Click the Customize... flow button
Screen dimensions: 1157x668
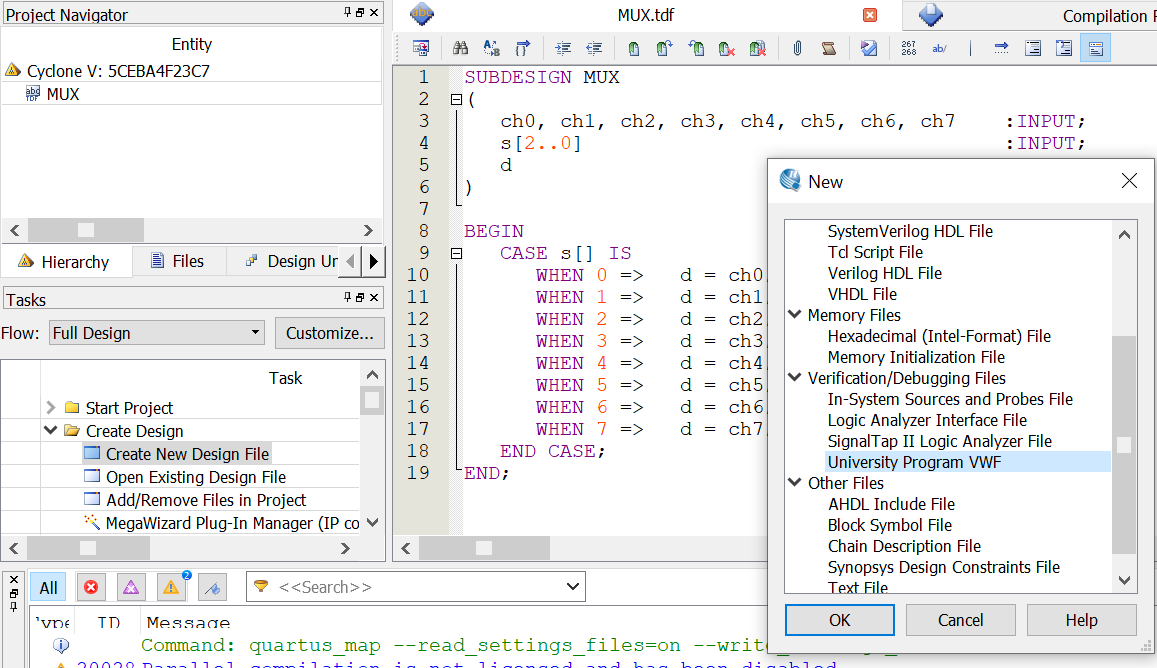click(x=330, y=333)
